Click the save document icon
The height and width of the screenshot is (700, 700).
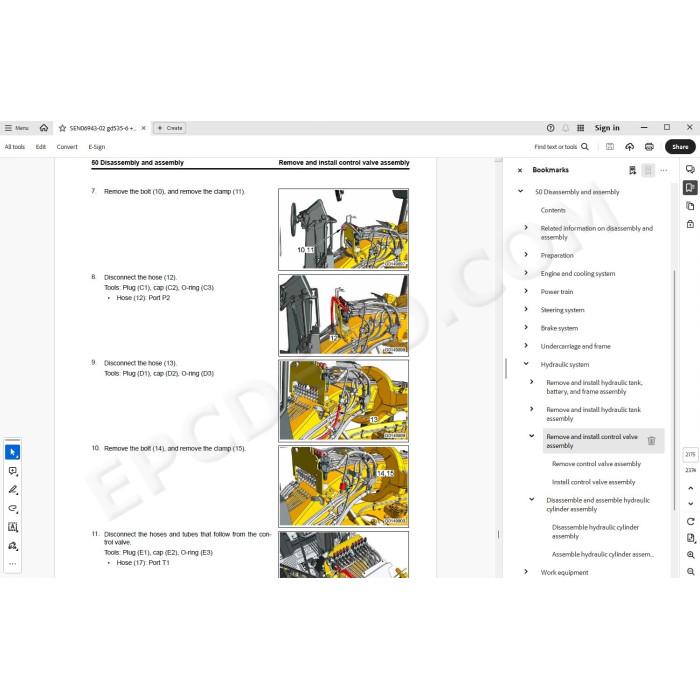610,147
